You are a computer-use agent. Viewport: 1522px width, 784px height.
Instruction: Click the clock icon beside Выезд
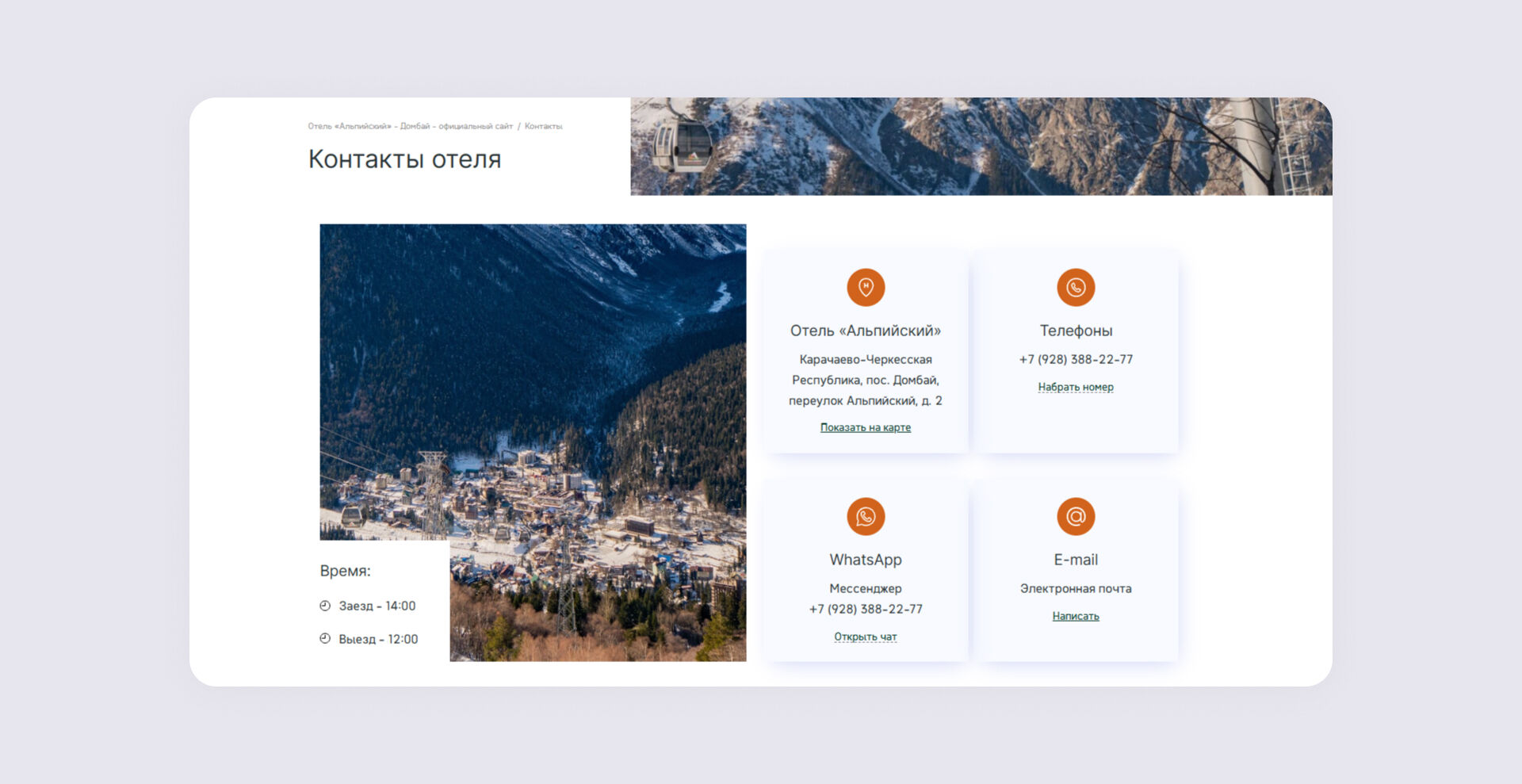pyautogui.click(x=325, y=639)
